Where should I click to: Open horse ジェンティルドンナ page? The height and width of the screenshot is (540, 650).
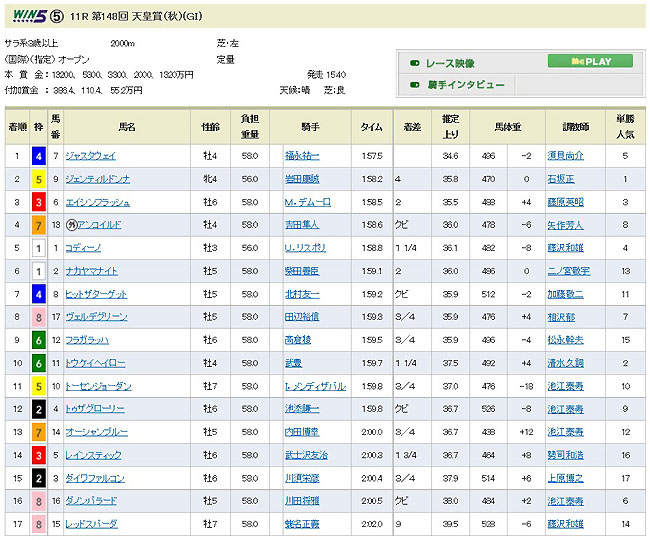coord(97,179)
